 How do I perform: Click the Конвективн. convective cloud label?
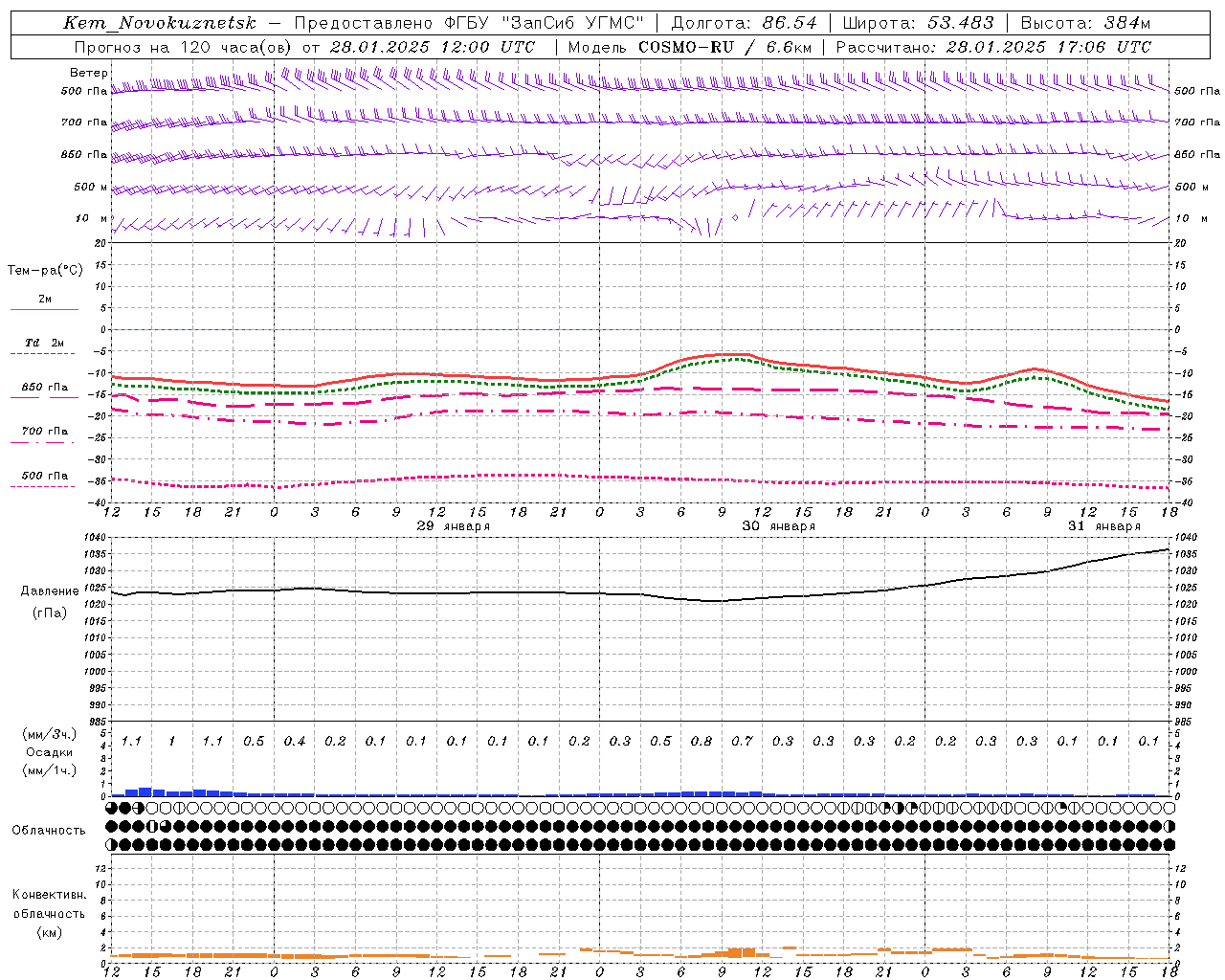tap(50, 895)
